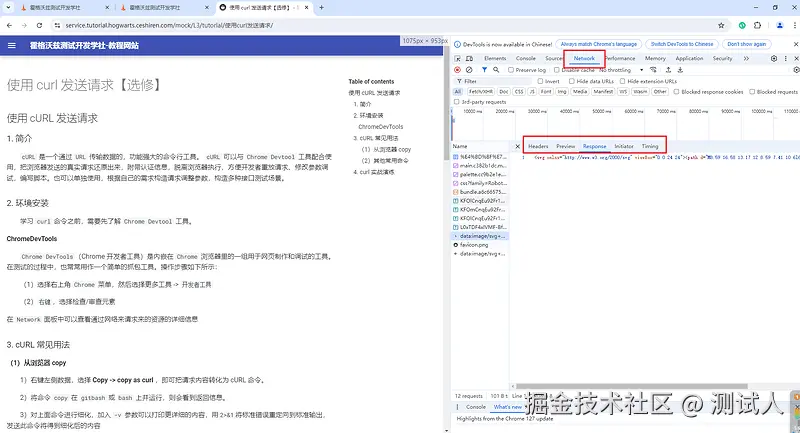800x433 pixels.
Task: Reload the page in Chrome
Action: point(39,25)
